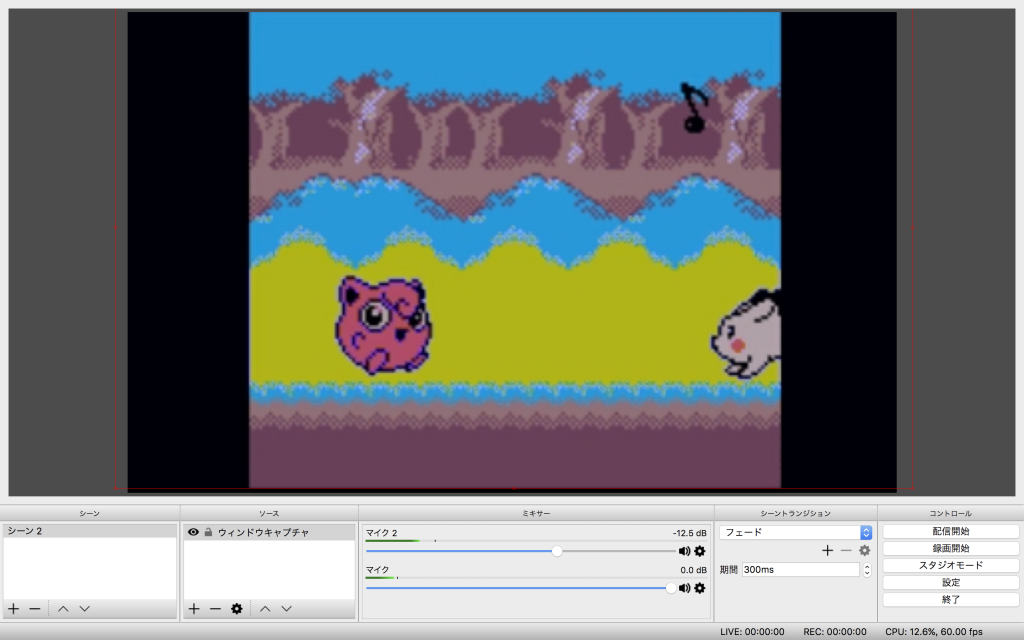Click CPU: 12.6%, 60.00 fps status
This screenshot has width=1024, height=640.
[934, 632]
